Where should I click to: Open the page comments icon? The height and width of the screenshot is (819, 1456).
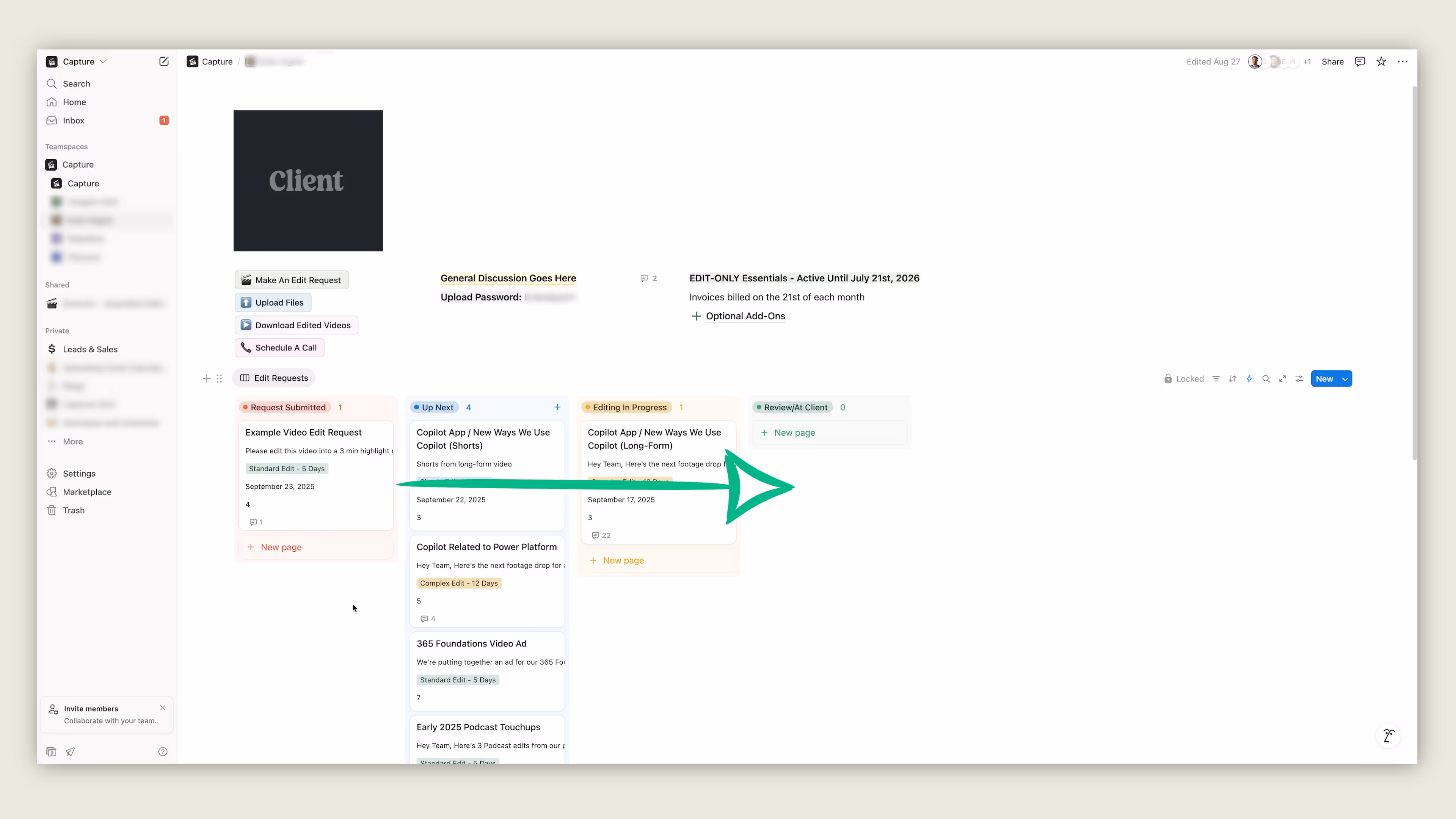pyautogui.click(x=1360, y=61)
